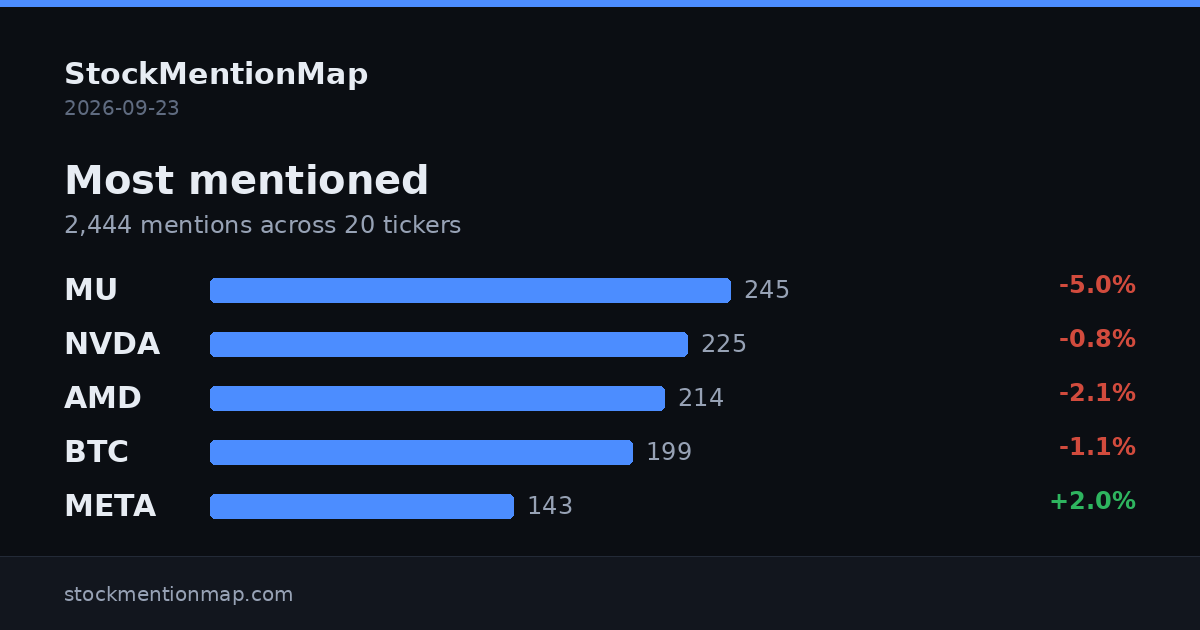The width and height of the screenshot is (1200, 630).
Task: Click BTC's -1.1% change value
Action: click(x=1097, y=447)
